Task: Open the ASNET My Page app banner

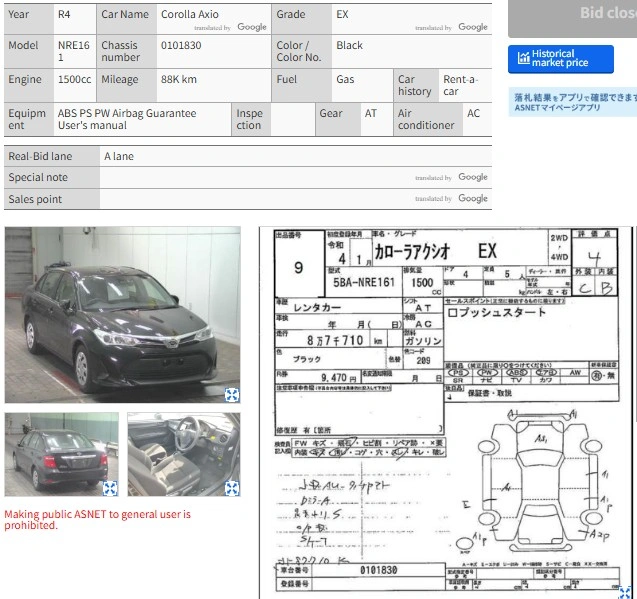Action: tap(572, 102)
